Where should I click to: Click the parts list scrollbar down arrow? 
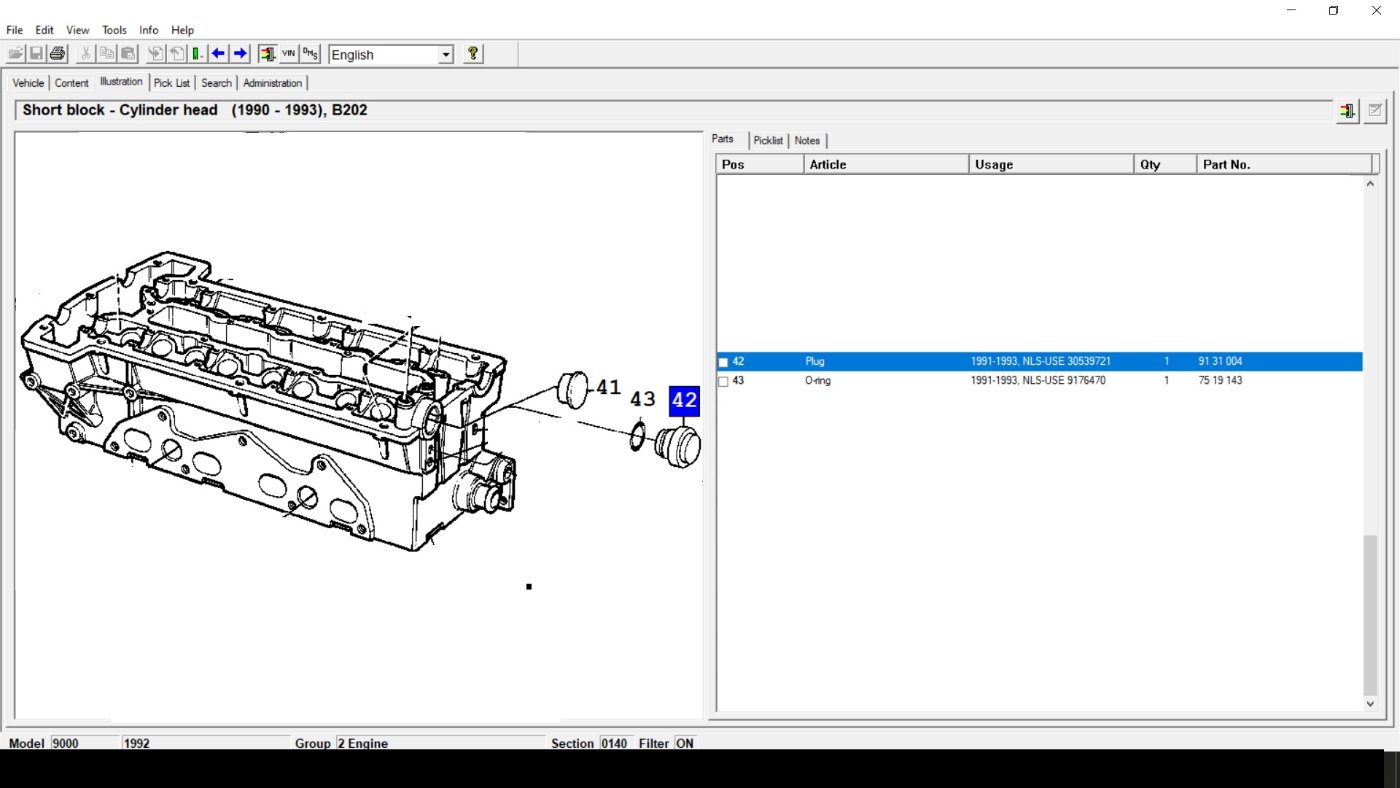[1370, 704]
